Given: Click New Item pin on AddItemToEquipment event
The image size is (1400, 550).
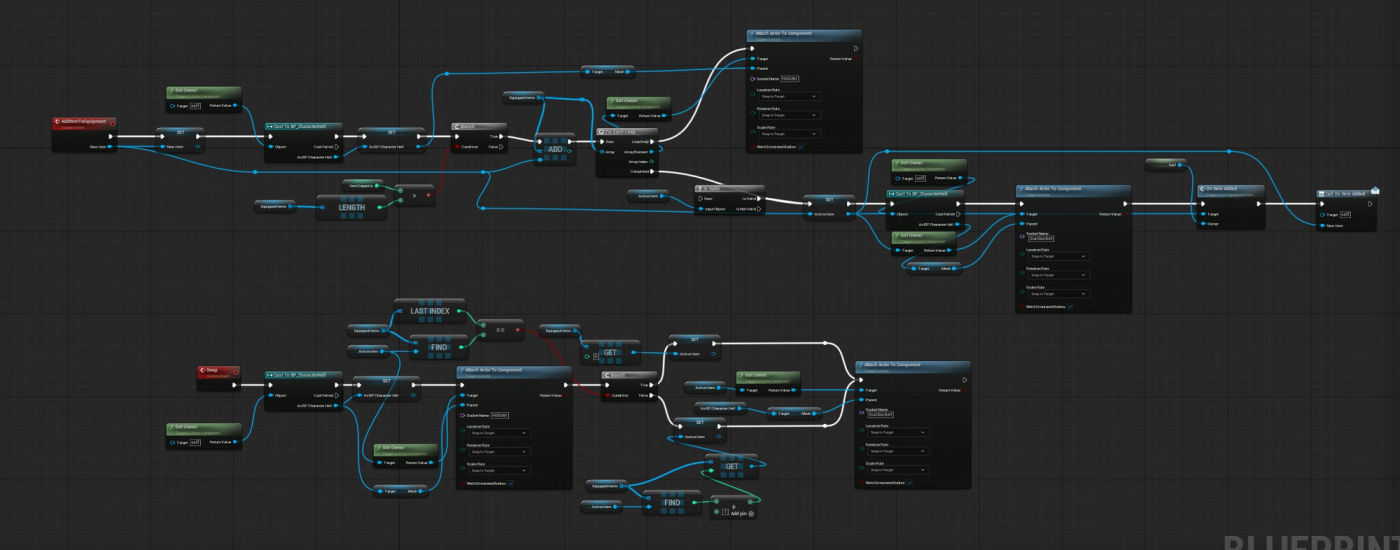Looking at the screenshot, I should click(x=112, y=147).
